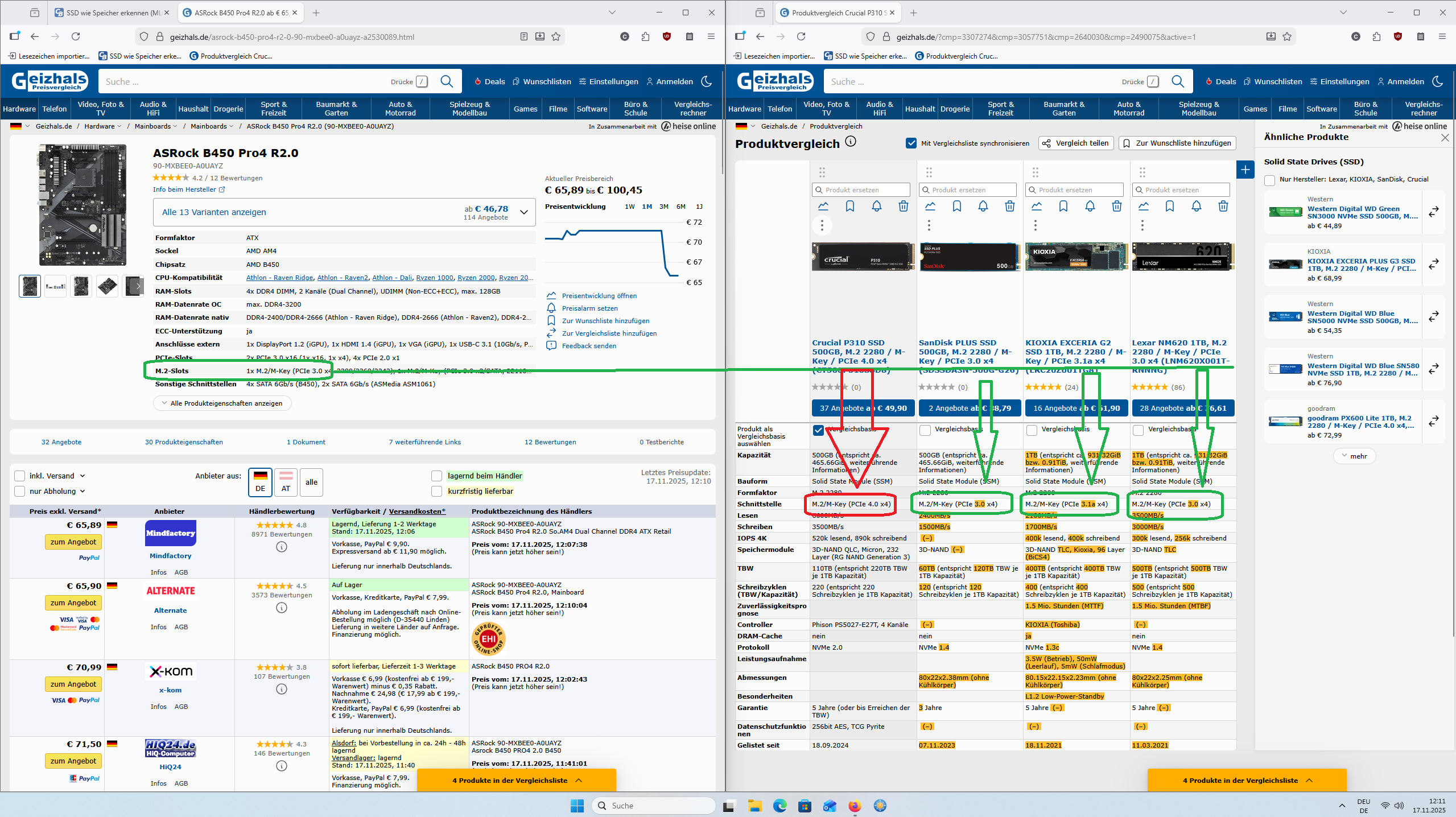
Task: Click bookmark icon for KIOXIA EXCERIA G2 column
Action: coord(1063,207)
